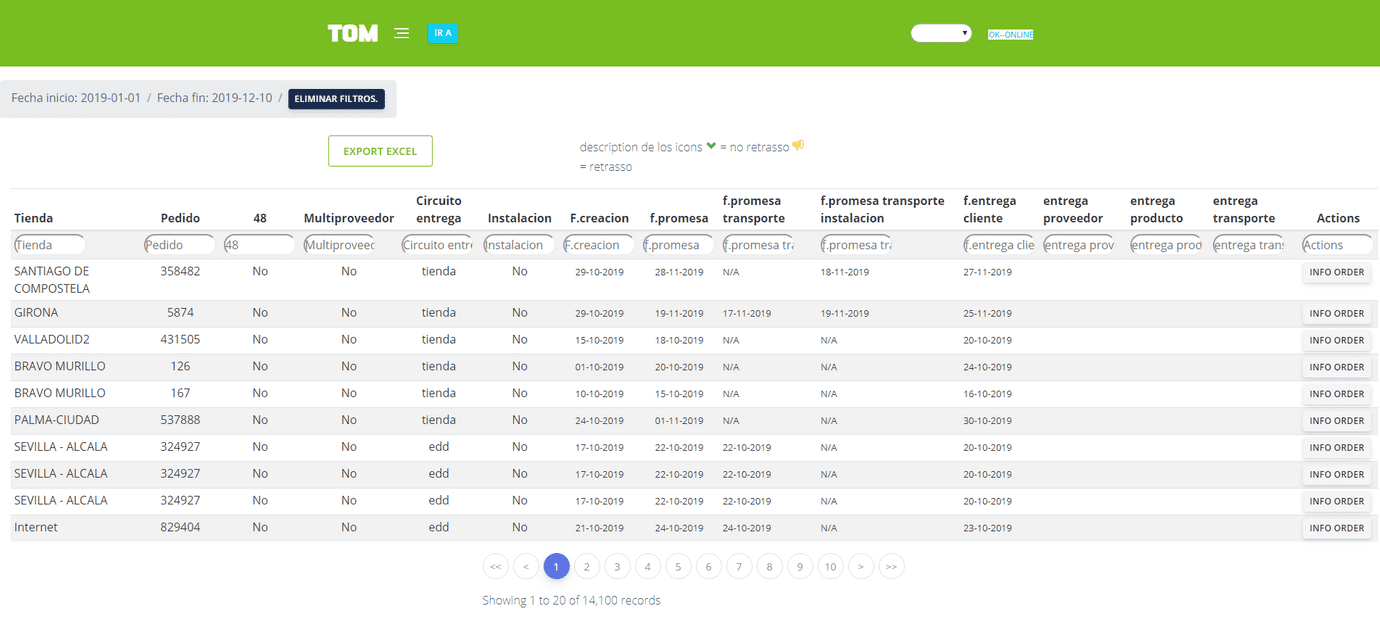
Task: Click the OK--ONLINE status link
Action: (1010, 35)
